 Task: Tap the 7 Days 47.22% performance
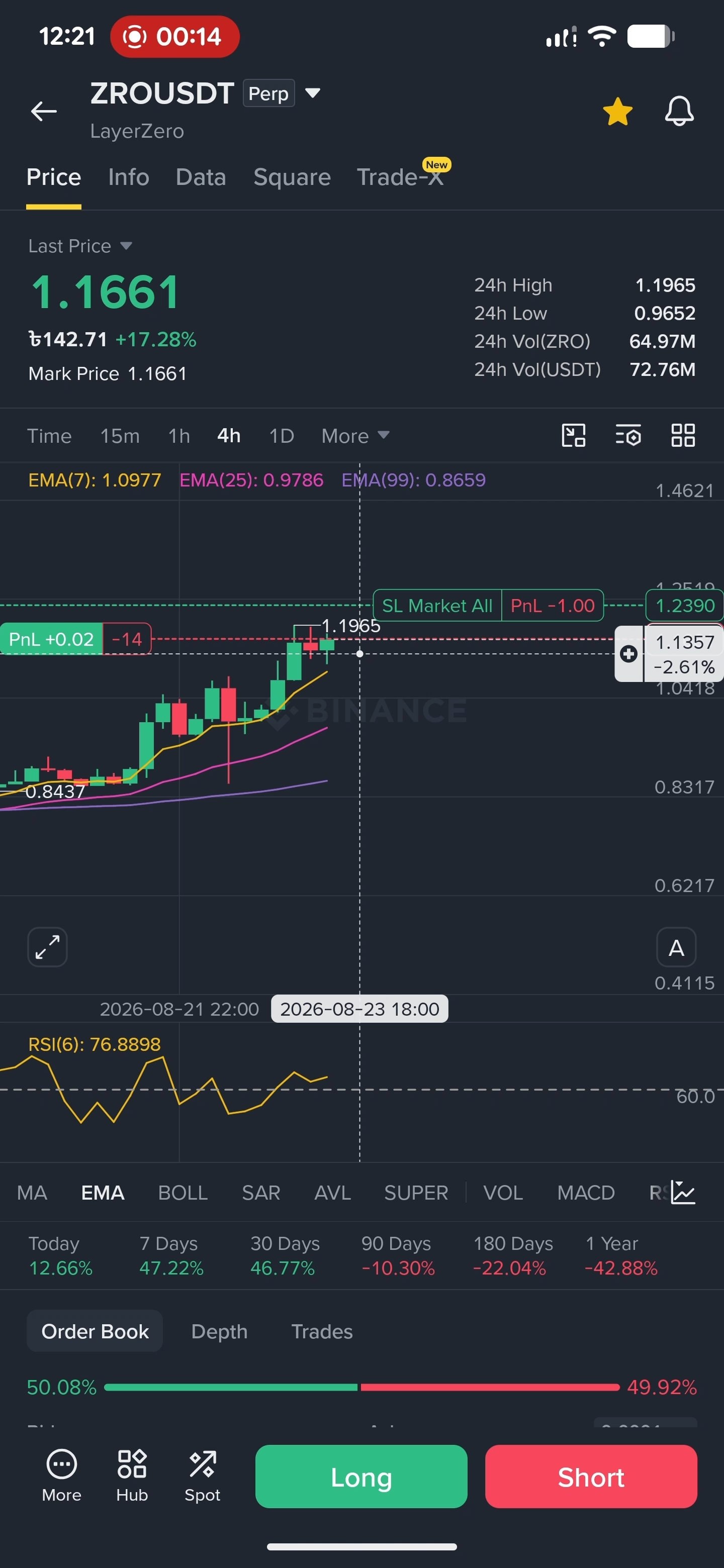pos(171,1256)
